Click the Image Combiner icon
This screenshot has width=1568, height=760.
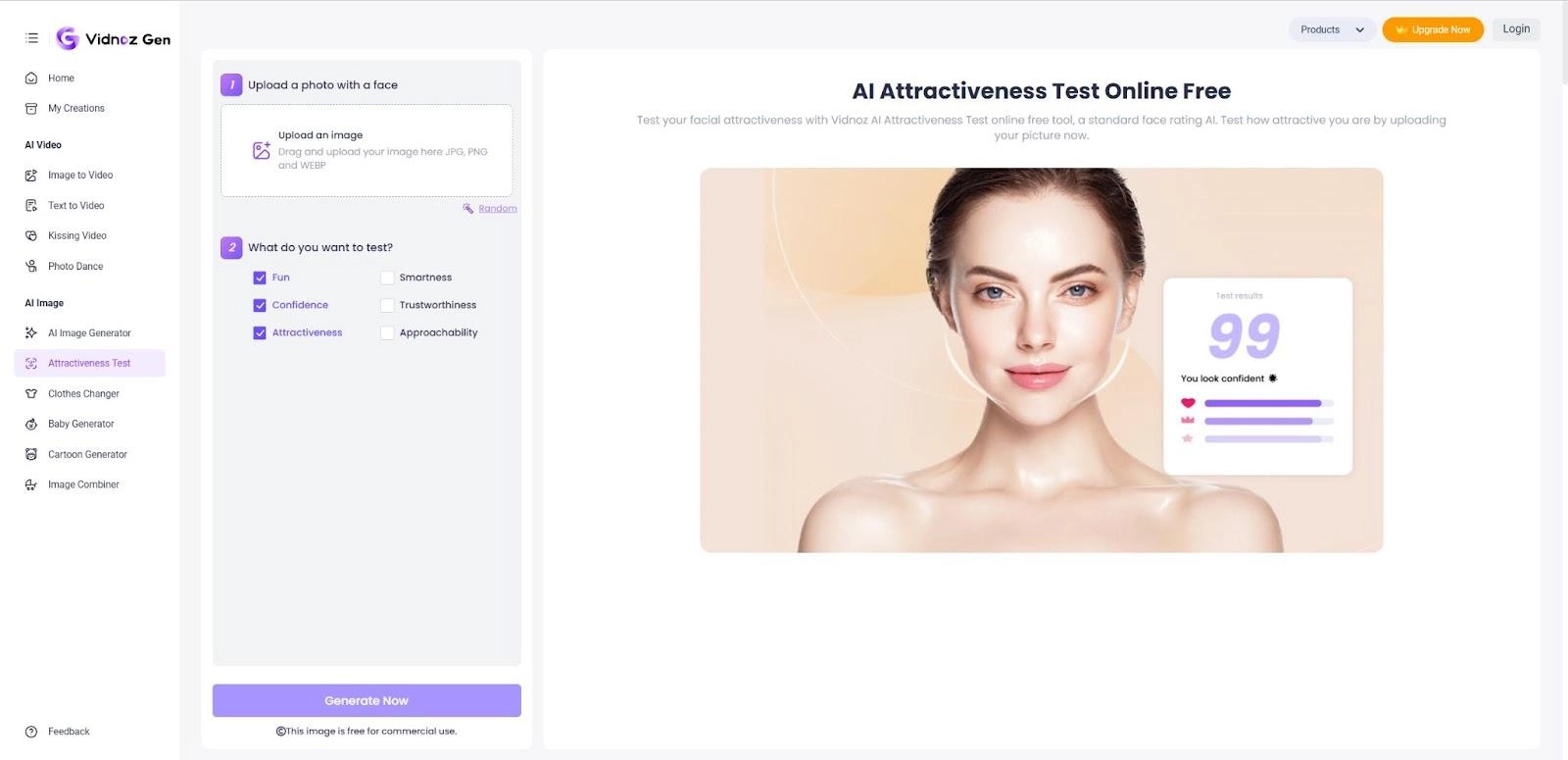click(x=31, y=485)
